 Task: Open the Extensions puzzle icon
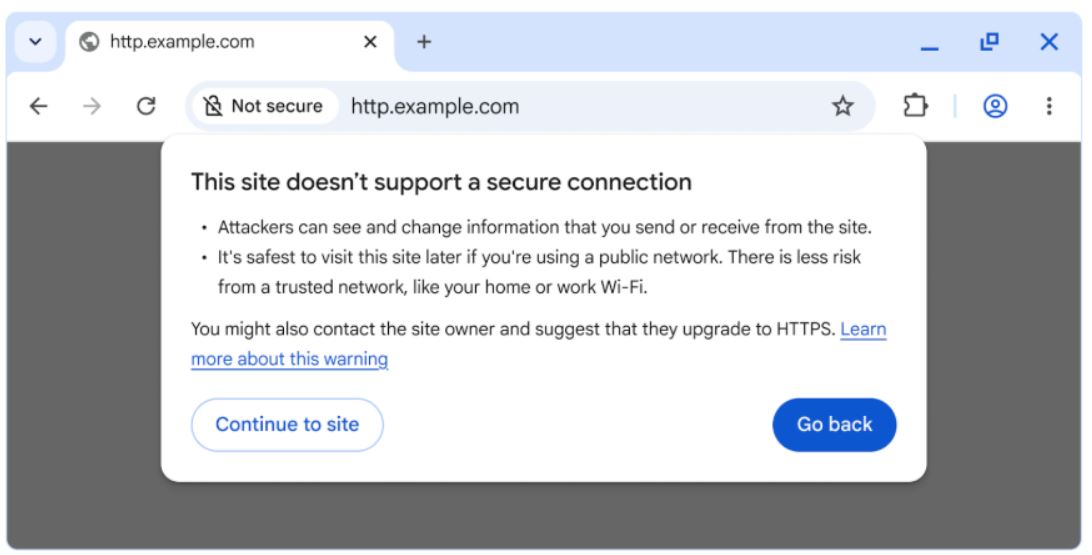click(914, 106)
